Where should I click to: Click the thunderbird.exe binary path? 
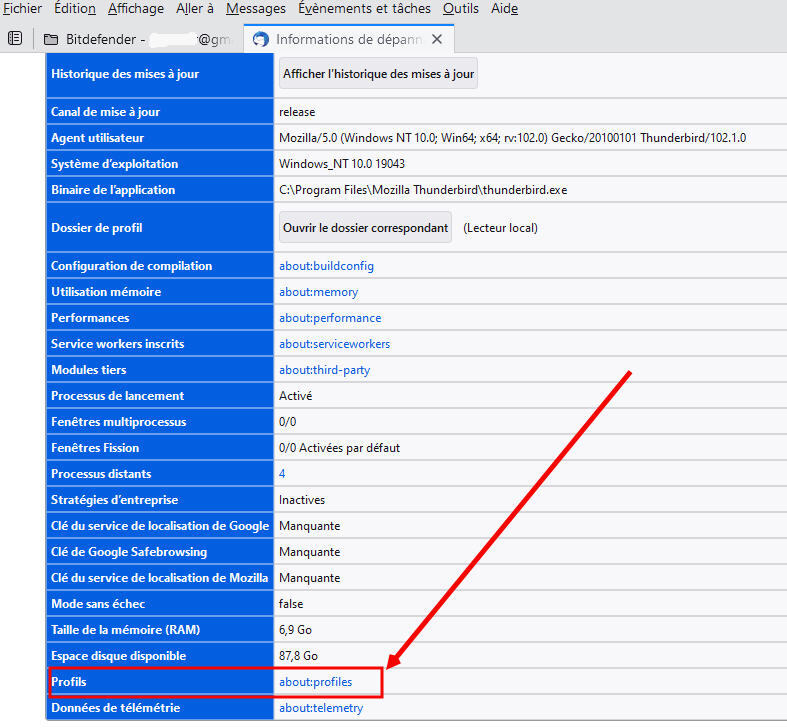tap(423, 190)
